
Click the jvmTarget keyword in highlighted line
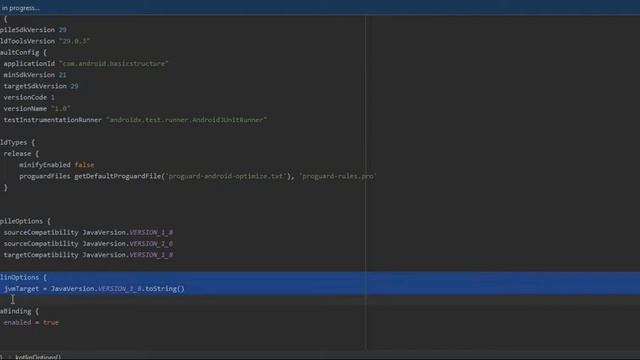(x=21, y=289)
